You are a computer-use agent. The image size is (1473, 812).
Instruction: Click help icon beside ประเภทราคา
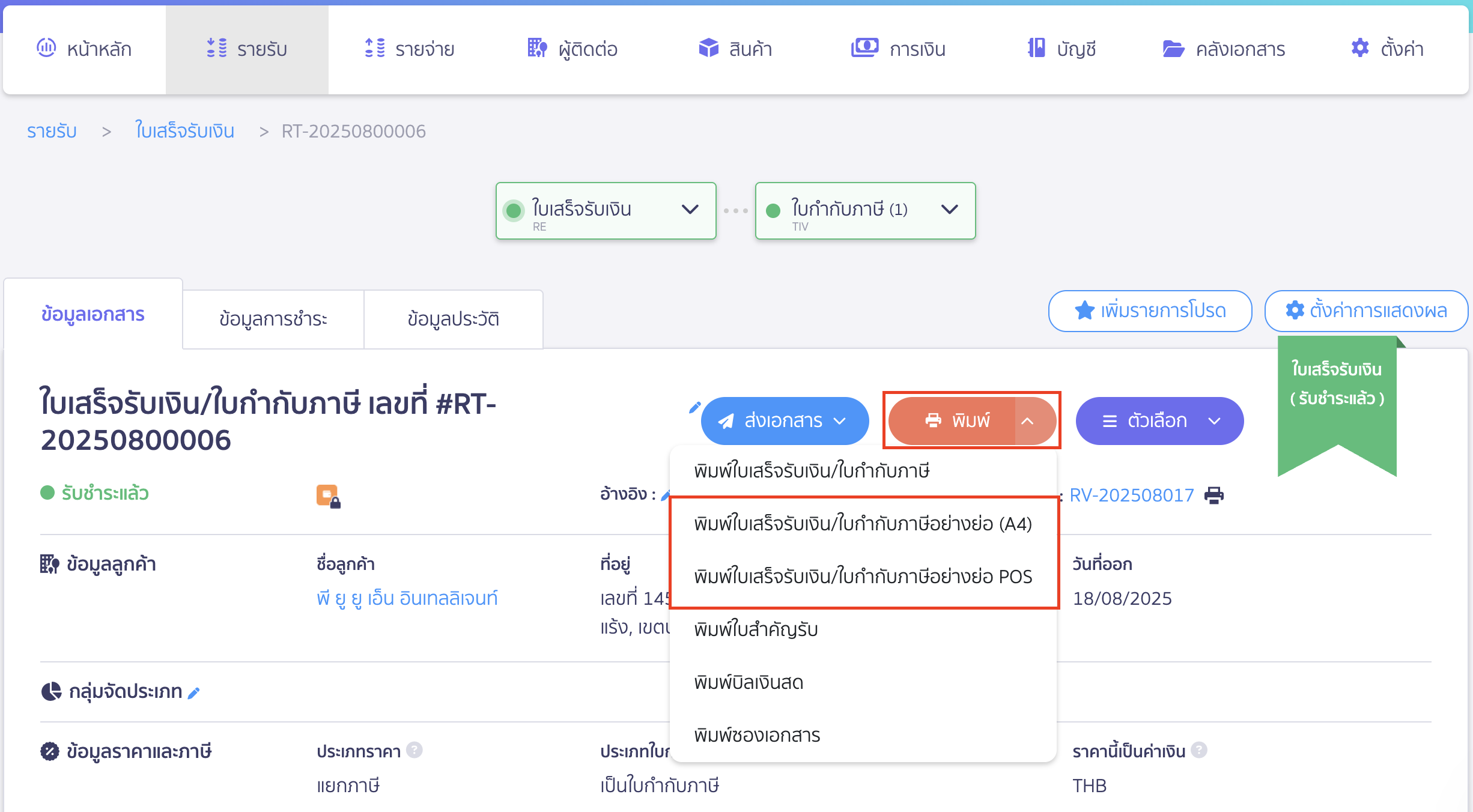click(415, 750)
